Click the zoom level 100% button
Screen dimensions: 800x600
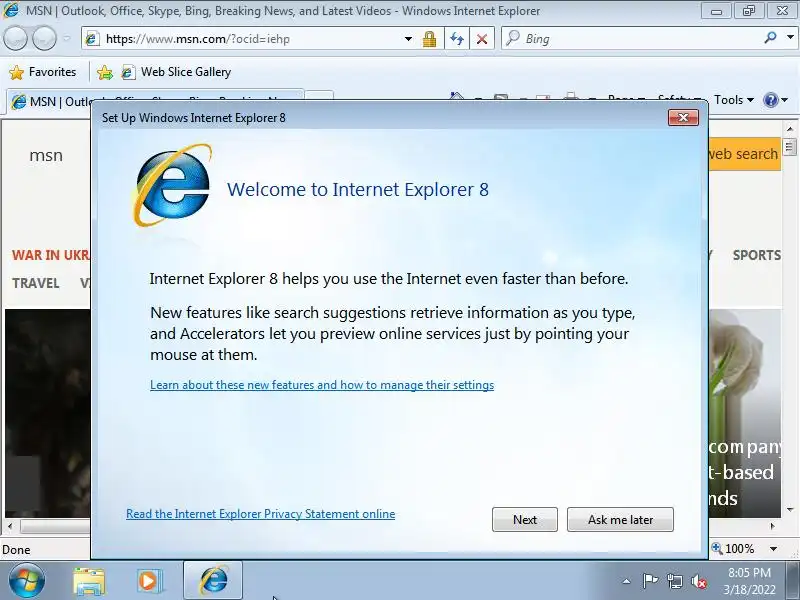click(733, 548)
